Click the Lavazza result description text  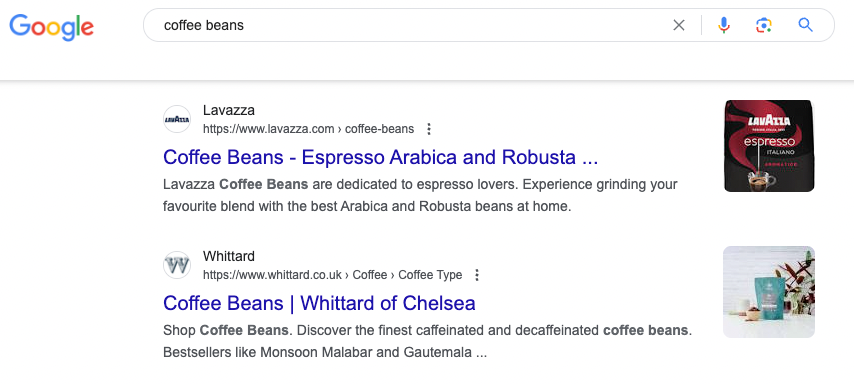(x=420, y=196)
